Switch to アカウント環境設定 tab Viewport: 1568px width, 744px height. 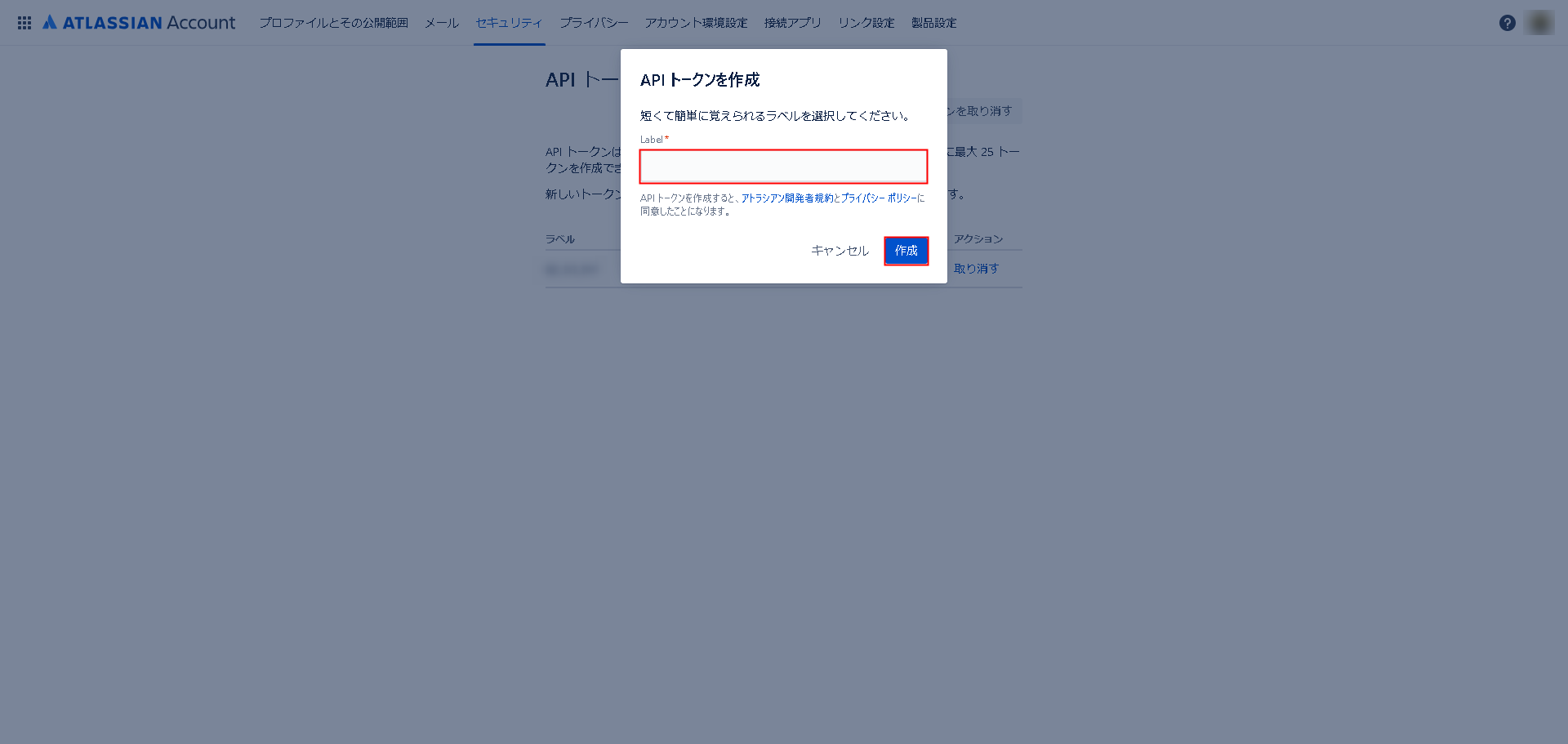coord(697,23)
